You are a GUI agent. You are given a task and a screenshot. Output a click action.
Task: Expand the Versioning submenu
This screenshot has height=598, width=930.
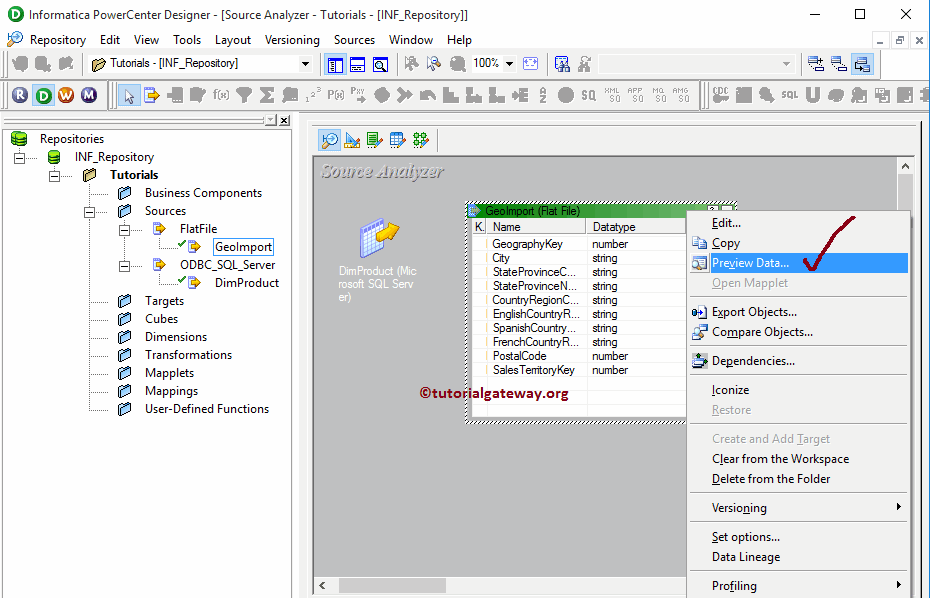pyautogui.click(x=798, y=508)
